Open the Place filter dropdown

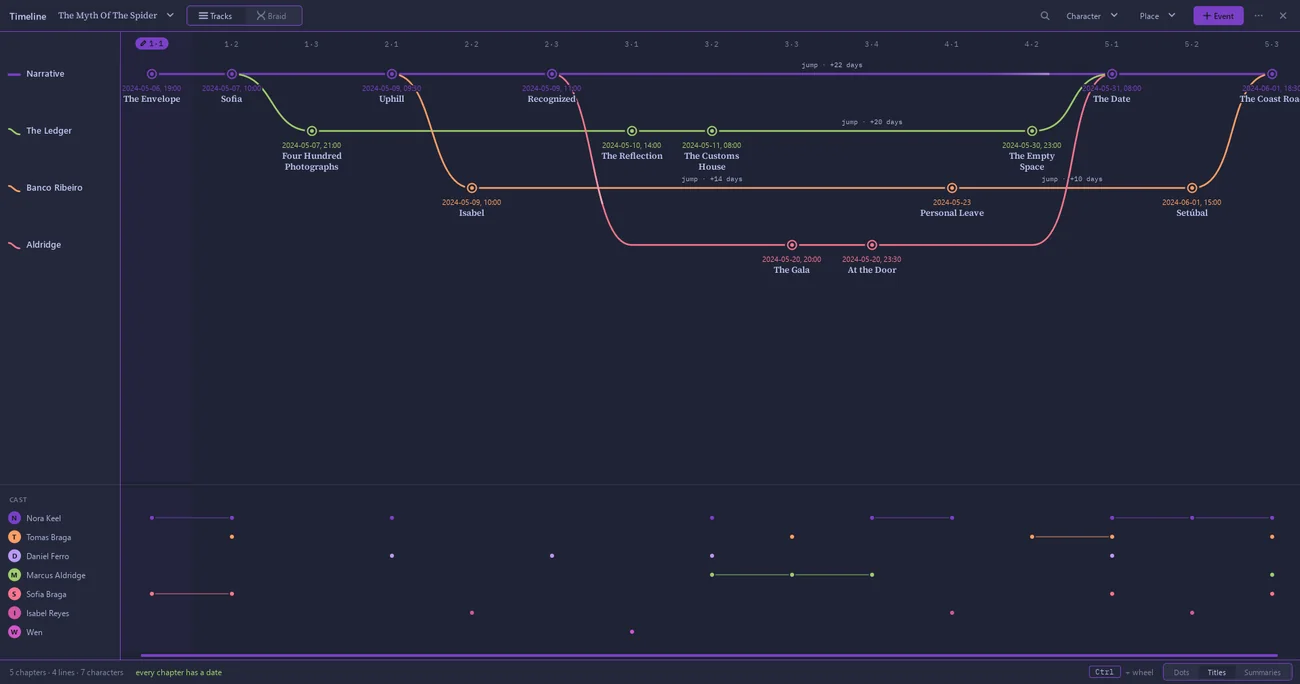tap(1158, 16)
